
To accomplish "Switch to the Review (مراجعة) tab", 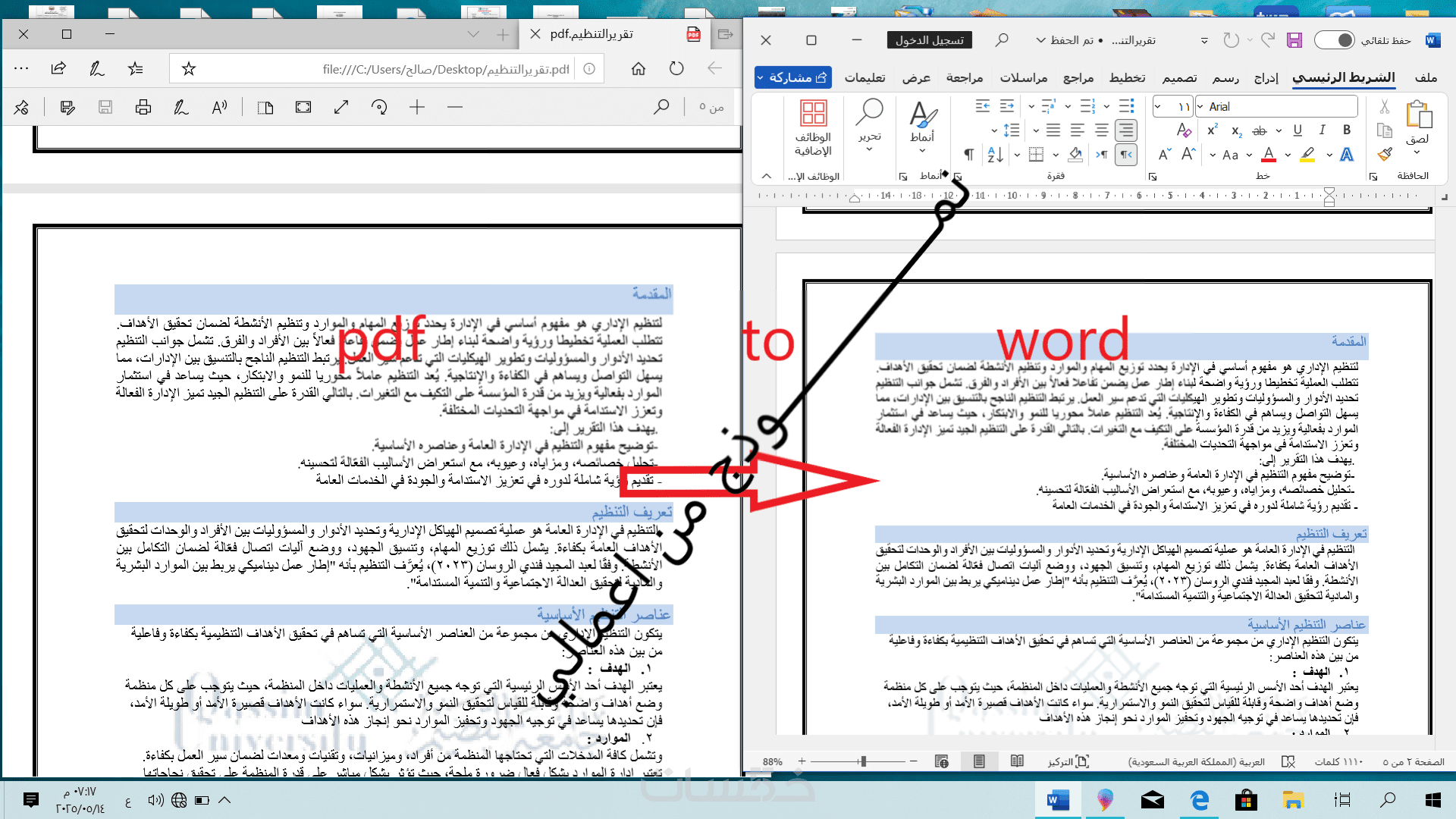I will [x=964, y=77].
